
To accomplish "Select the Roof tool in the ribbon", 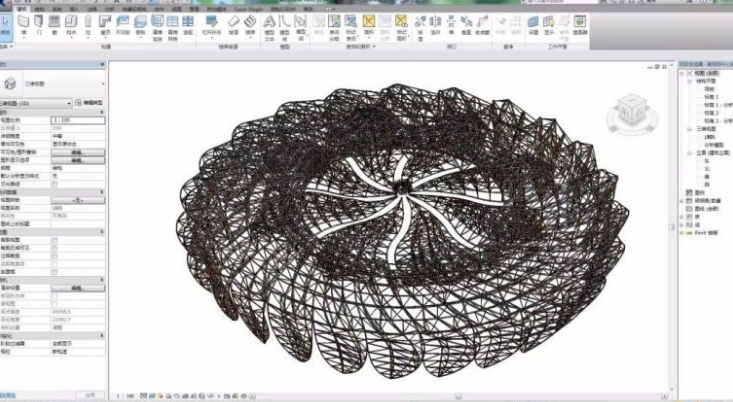I will (x=105, y=25).
